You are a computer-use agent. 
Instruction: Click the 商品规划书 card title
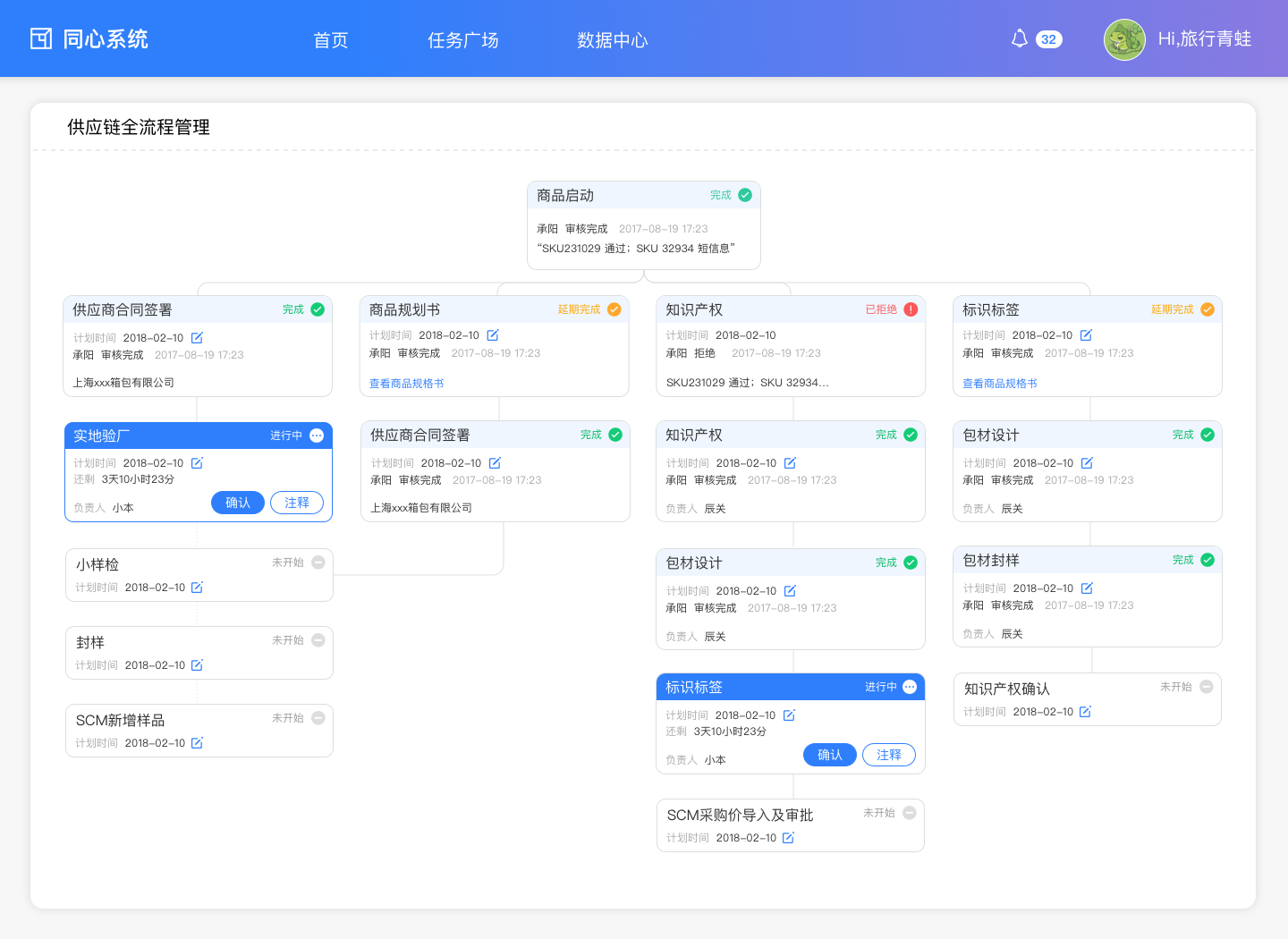pyautogui.click(x=405, y=310)
